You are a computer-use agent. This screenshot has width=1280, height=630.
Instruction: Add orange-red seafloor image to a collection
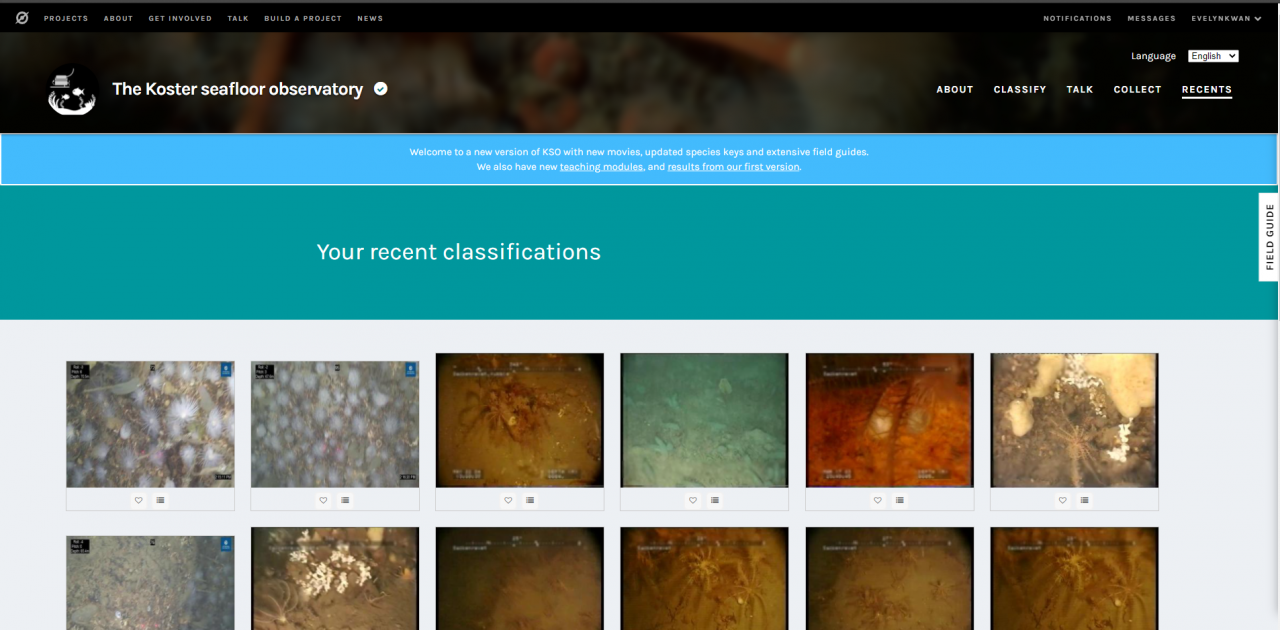[x=900, y=500]
